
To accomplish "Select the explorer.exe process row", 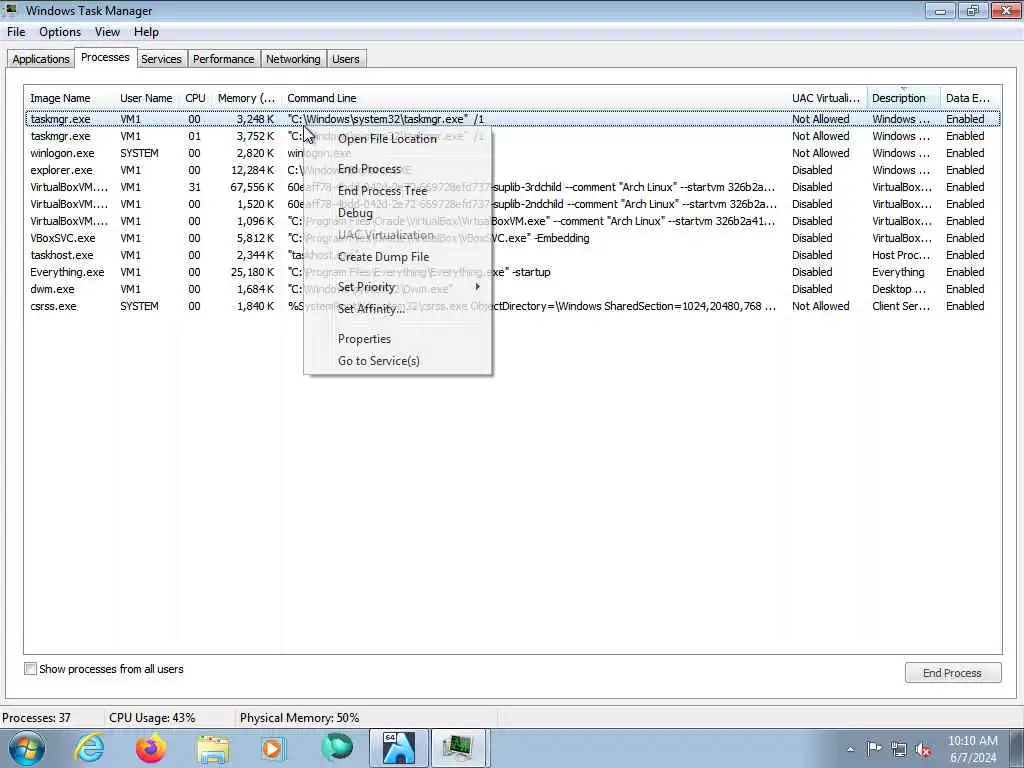I will 513,170.
